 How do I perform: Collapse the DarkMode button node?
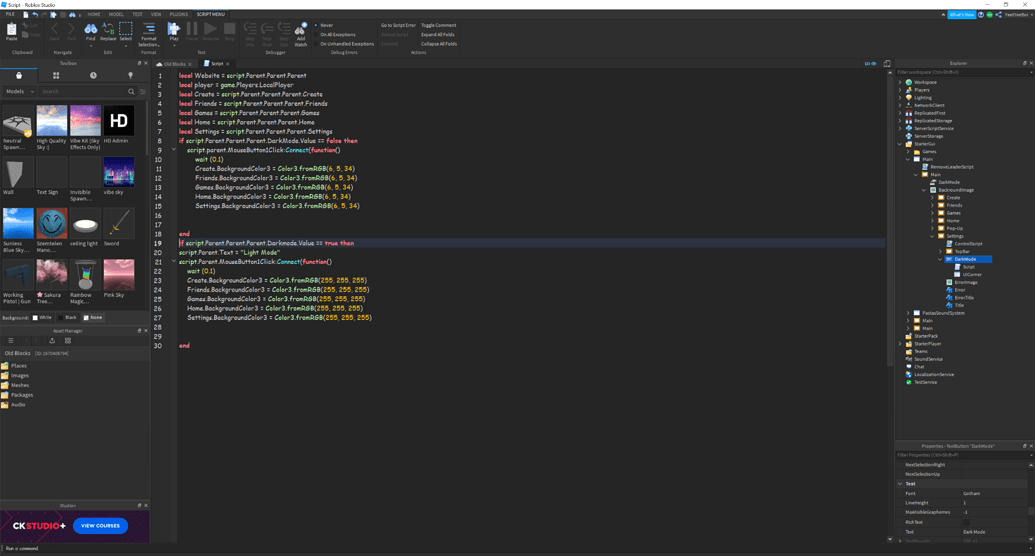(941, 260)
